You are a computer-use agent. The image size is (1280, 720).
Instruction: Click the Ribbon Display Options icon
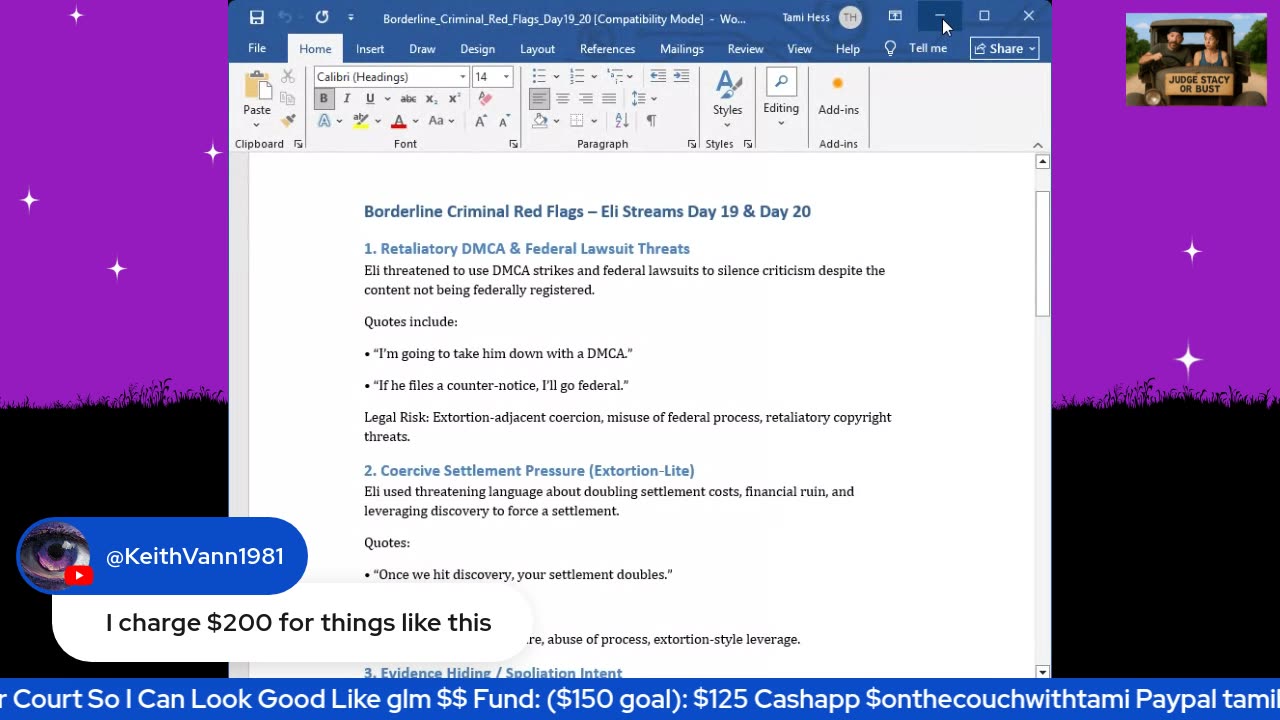(895, 16)
